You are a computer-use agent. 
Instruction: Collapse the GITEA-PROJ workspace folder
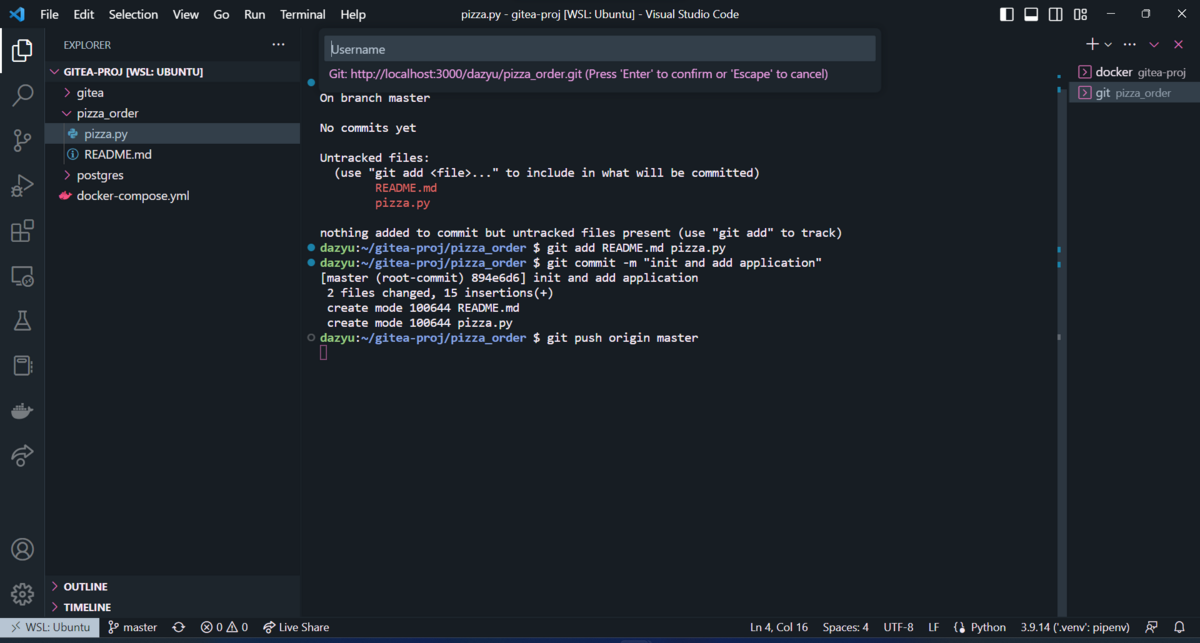pyautogui.click(x=173, y=72)
